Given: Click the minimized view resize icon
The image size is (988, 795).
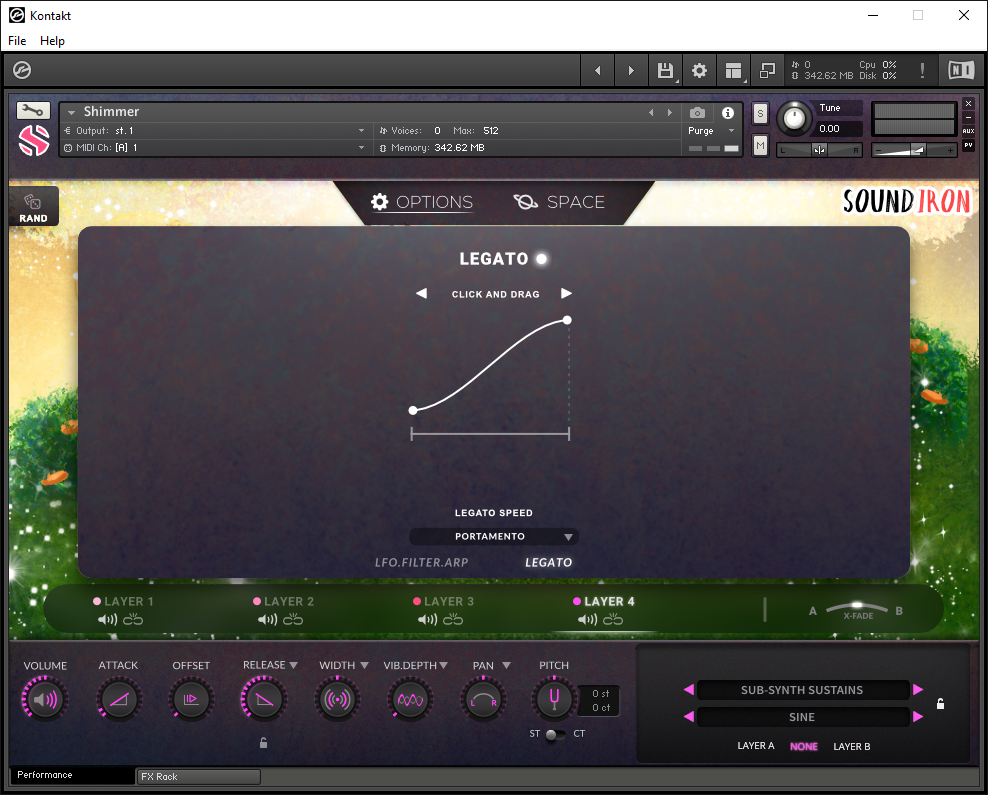Looking at the screenshot, I should click(x=767, y=70).
